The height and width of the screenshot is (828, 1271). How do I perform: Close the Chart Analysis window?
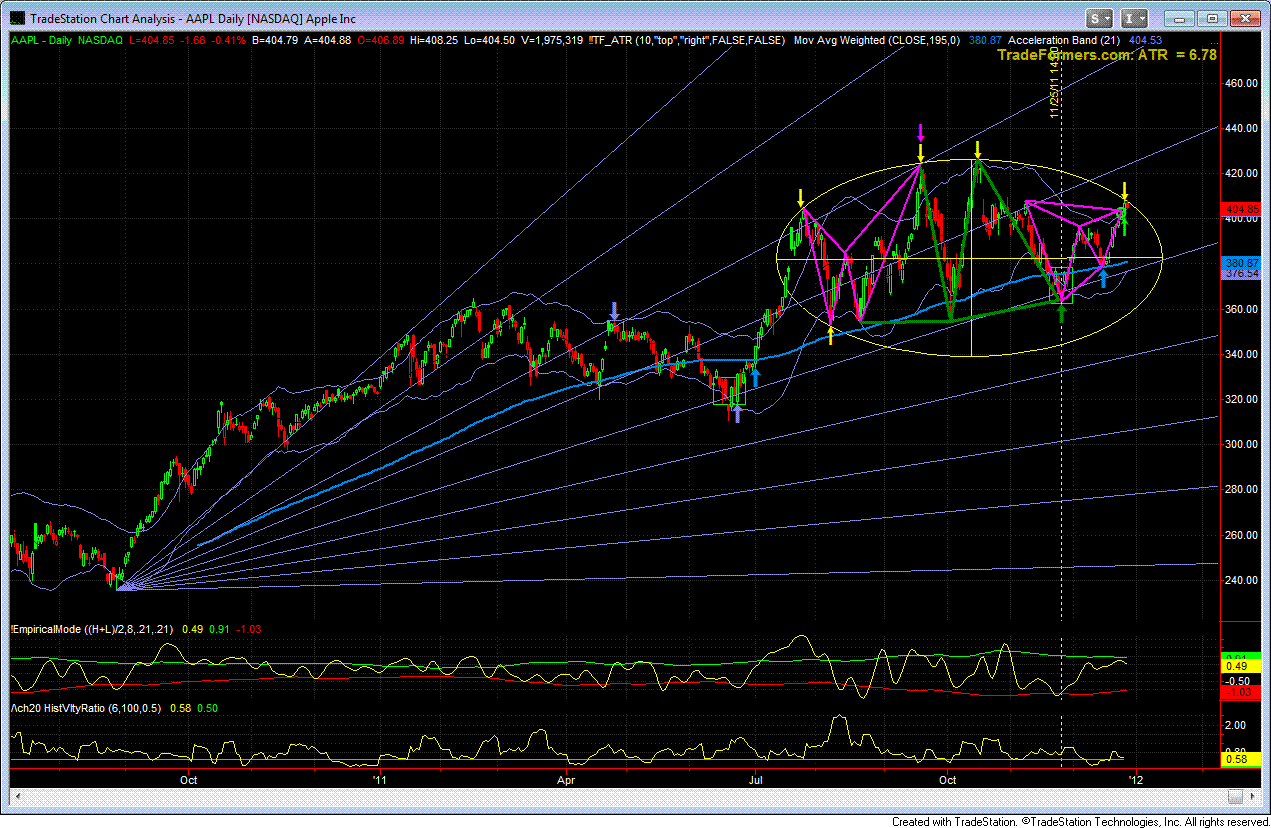click(x=1243, y=18)
